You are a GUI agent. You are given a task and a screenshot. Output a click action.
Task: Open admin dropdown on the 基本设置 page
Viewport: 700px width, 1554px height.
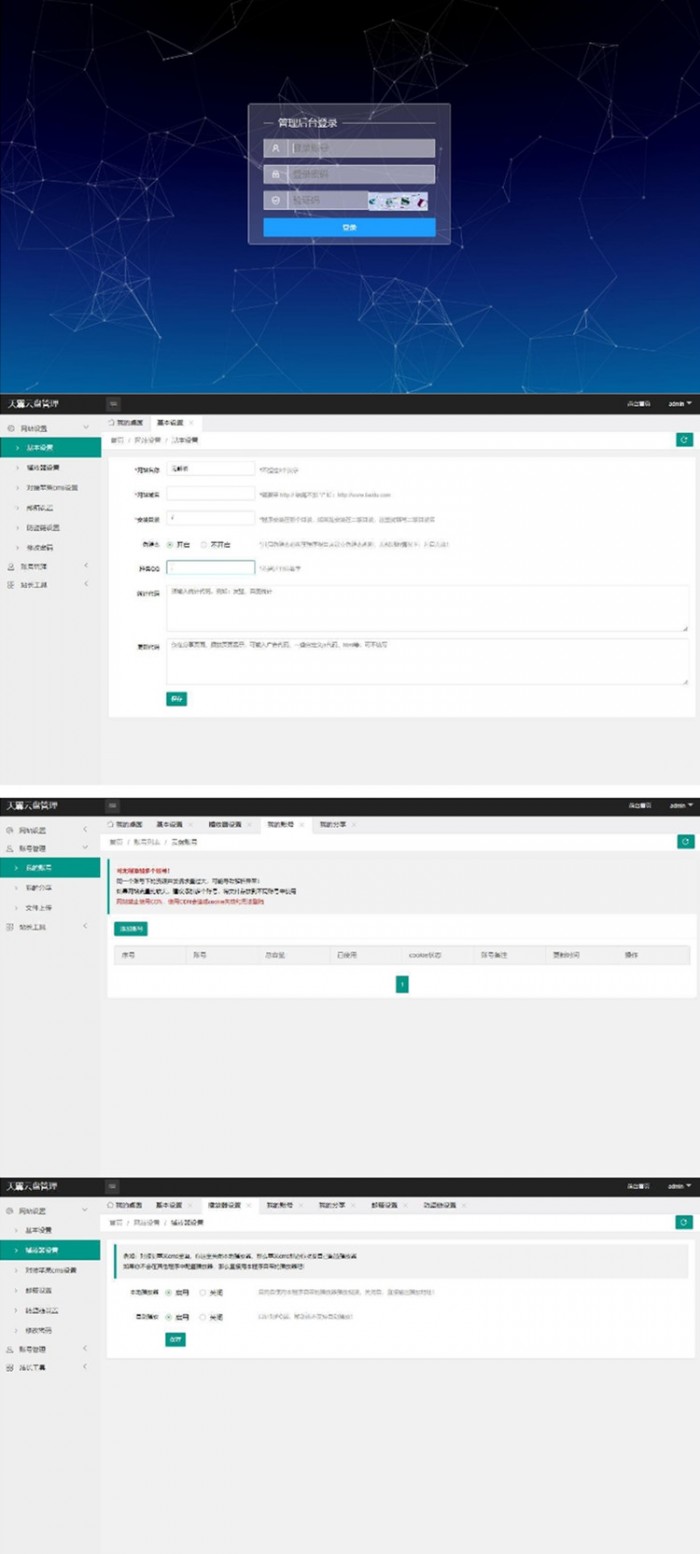(680, 404)
